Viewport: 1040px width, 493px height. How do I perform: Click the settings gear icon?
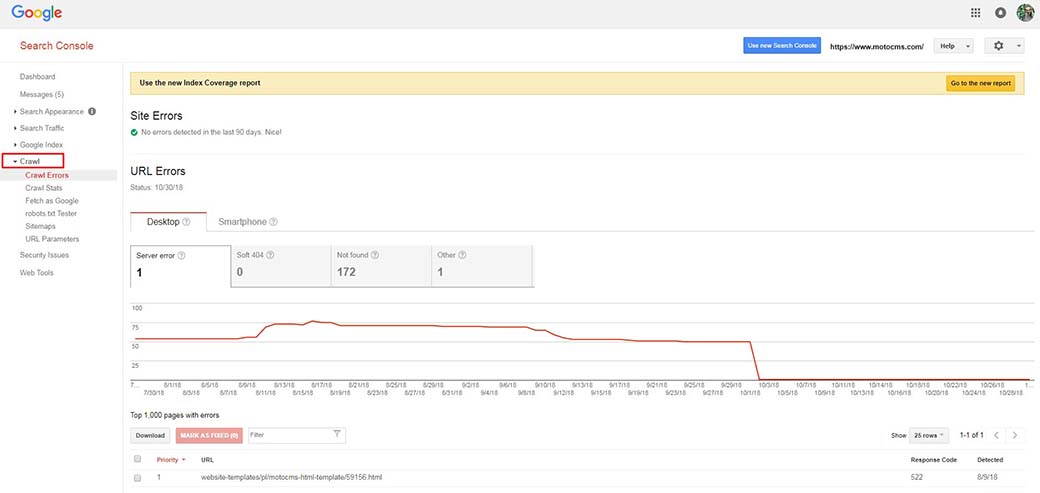coord(1000,46)
